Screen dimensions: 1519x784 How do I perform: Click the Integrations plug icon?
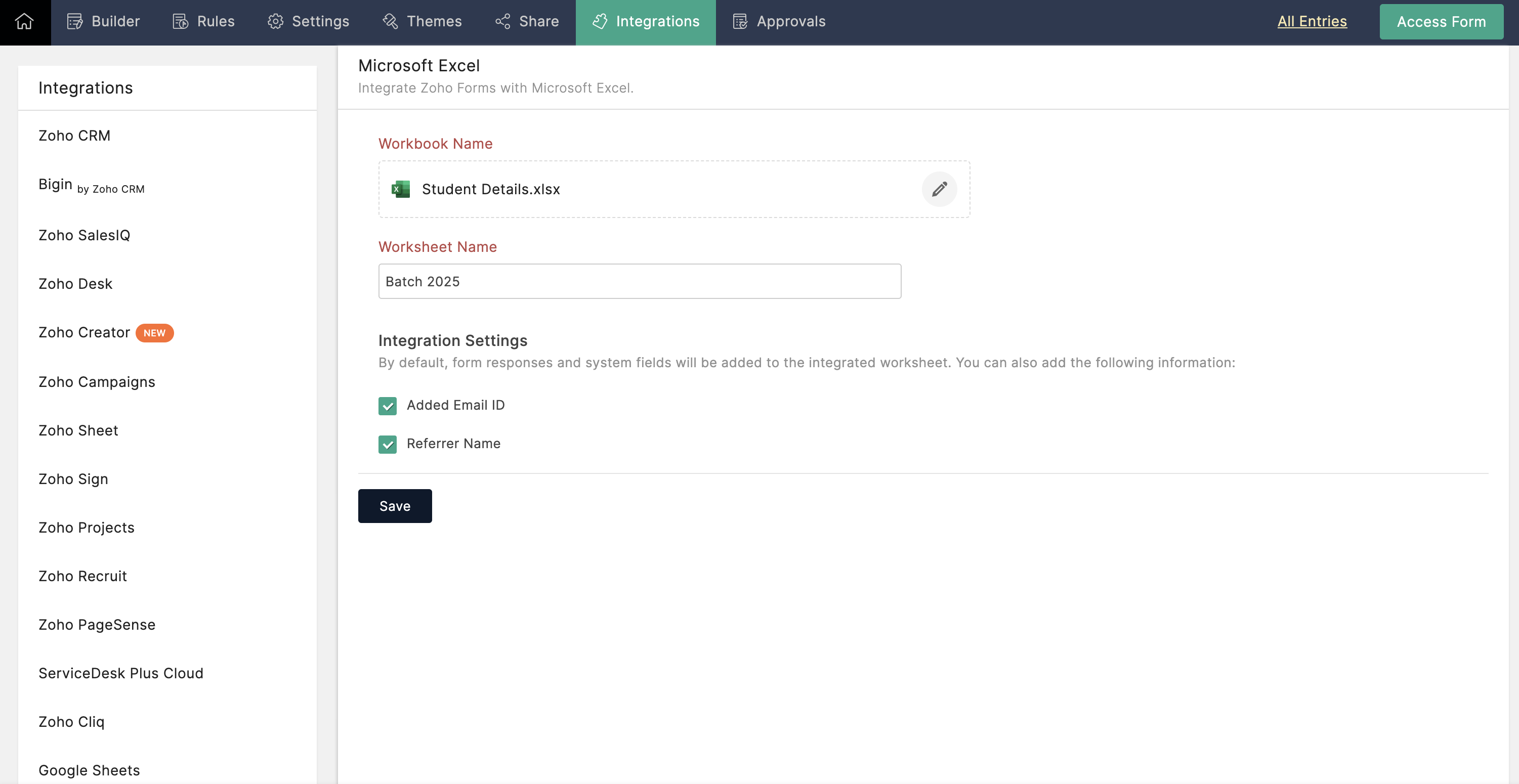[x=600, y=22]
